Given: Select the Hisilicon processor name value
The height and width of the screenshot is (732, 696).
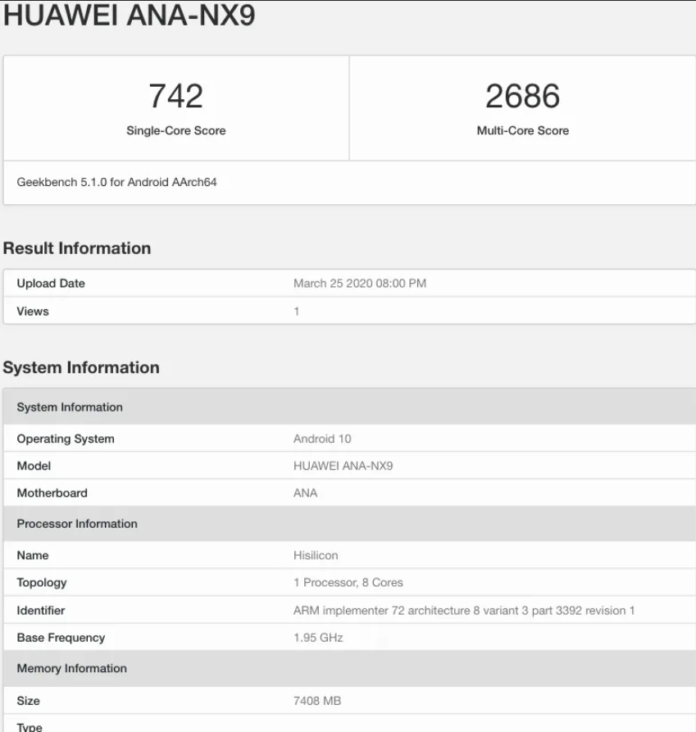Looking at the screenshot, I should [315, 556].
